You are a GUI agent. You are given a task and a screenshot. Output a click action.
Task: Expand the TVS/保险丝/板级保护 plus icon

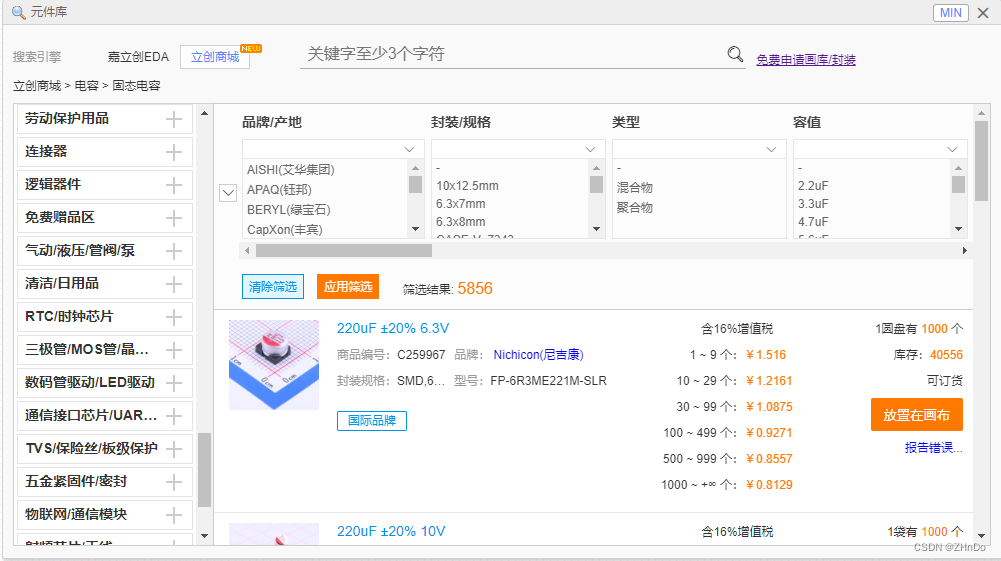click(174, 449)
